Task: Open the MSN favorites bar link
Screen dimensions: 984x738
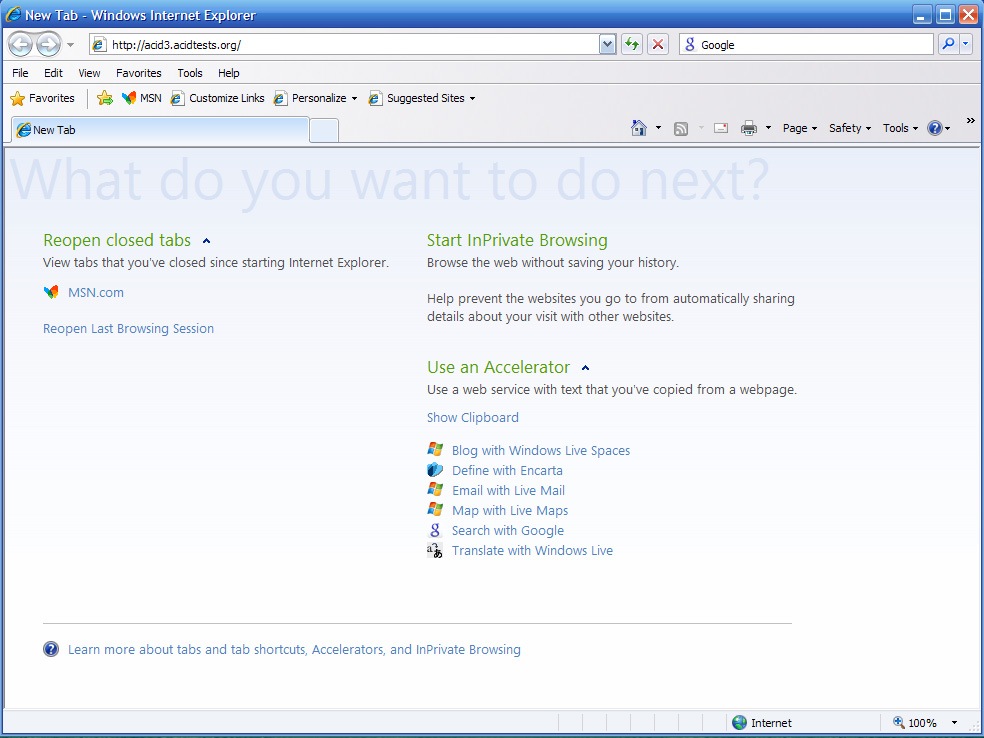Action: [142, 98]
